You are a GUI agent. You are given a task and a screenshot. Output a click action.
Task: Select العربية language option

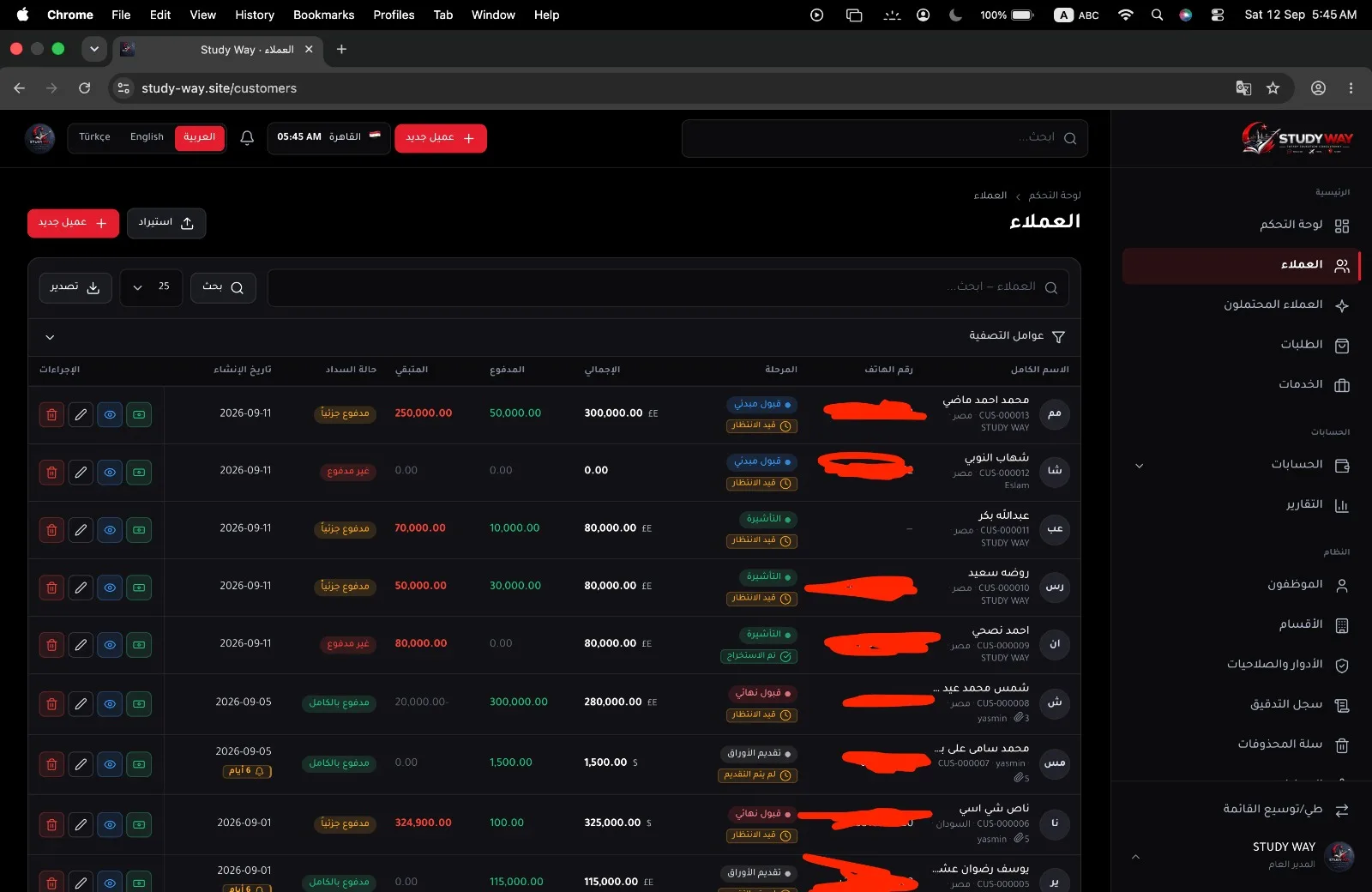[x=200, y=137]
